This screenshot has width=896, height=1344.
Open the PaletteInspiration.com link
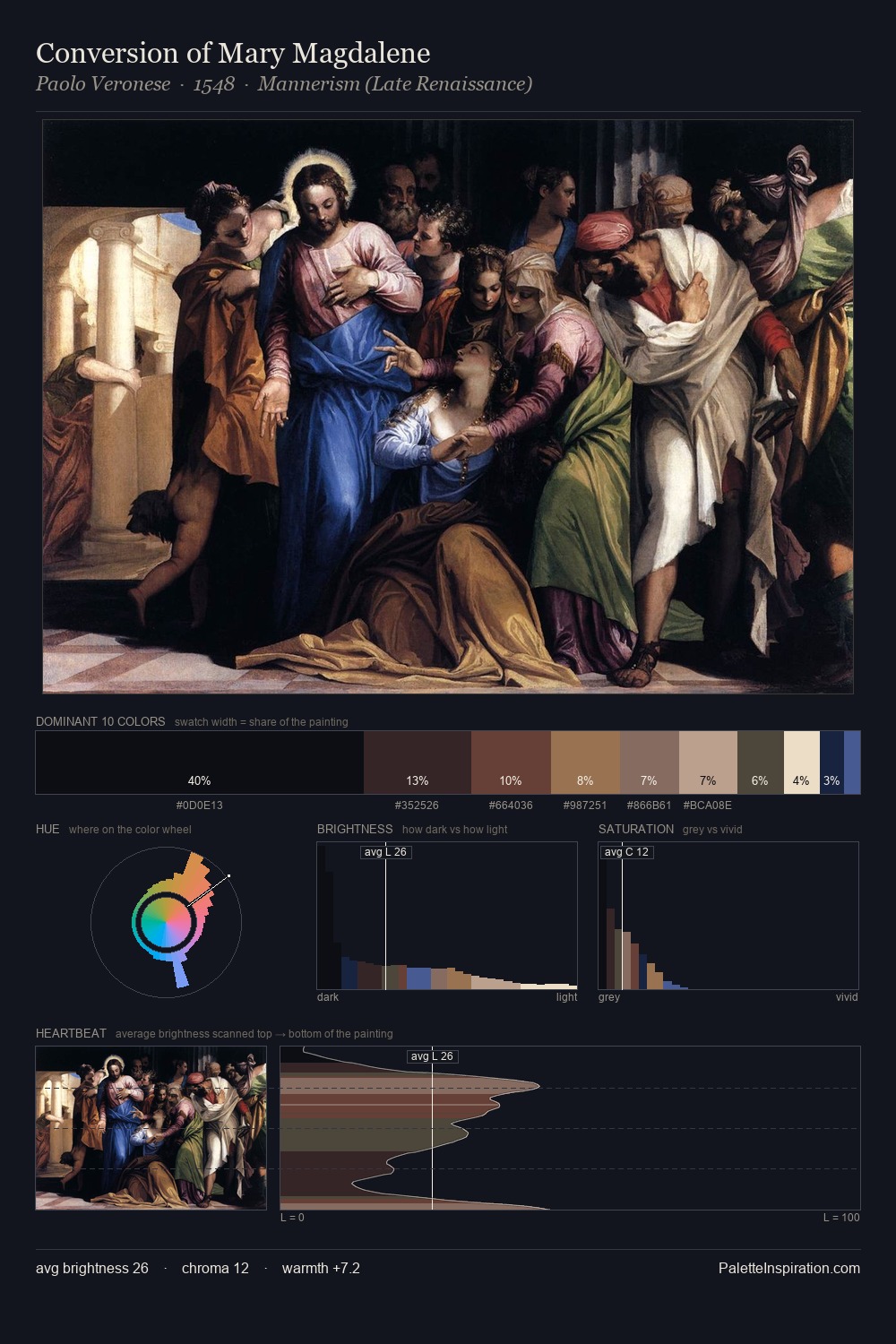(789, 1269)
